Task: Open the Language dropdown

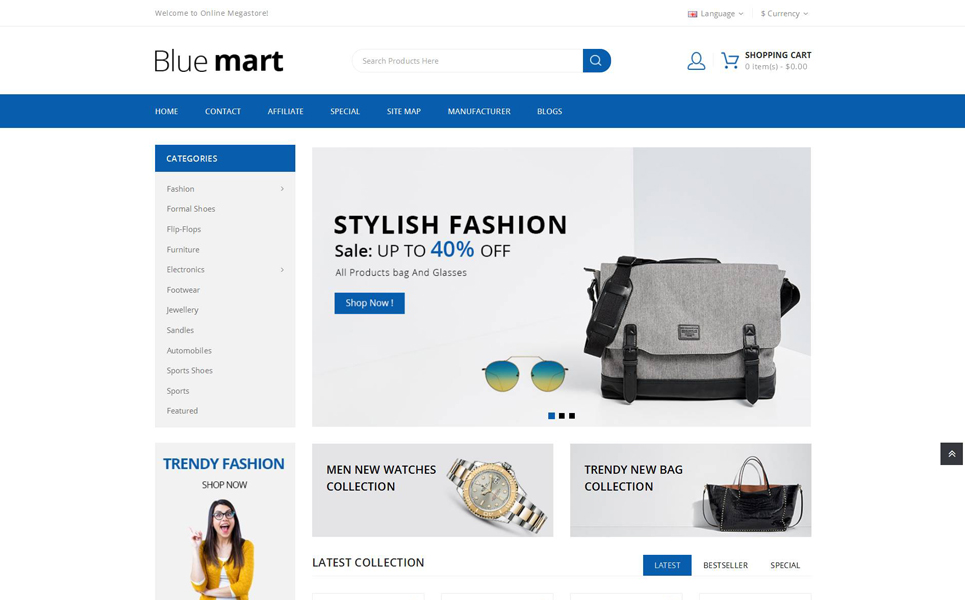Action: 716,14
